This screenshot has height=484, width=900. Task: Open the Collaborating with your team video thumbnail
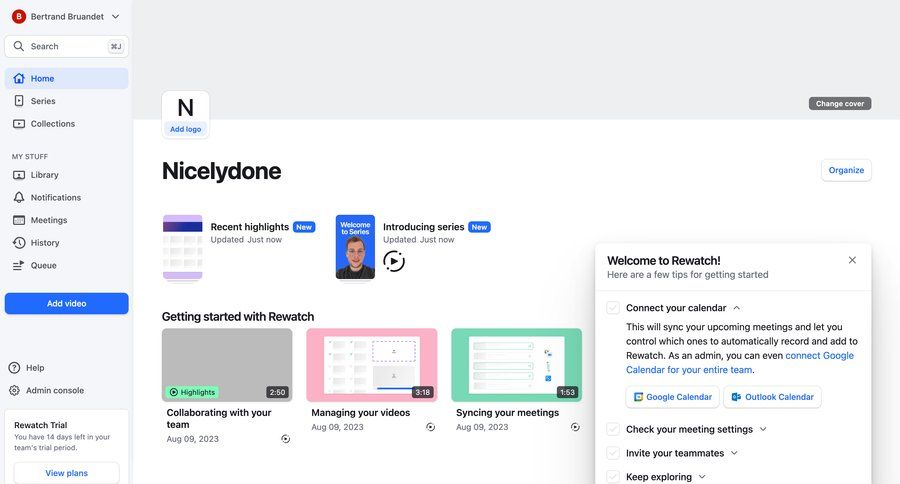pos(227,365)
